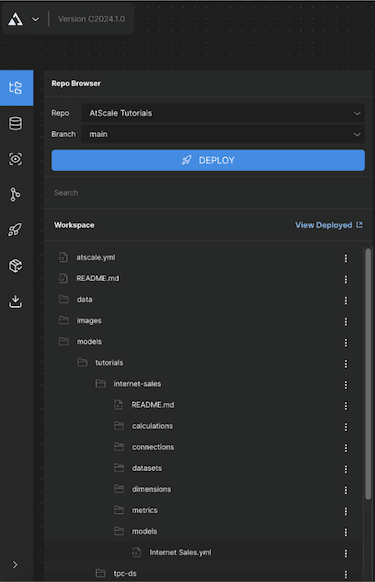This screenshot has height=582, width=375.
Task: Open options menu for metrics folder
Action: pos(346,511)
